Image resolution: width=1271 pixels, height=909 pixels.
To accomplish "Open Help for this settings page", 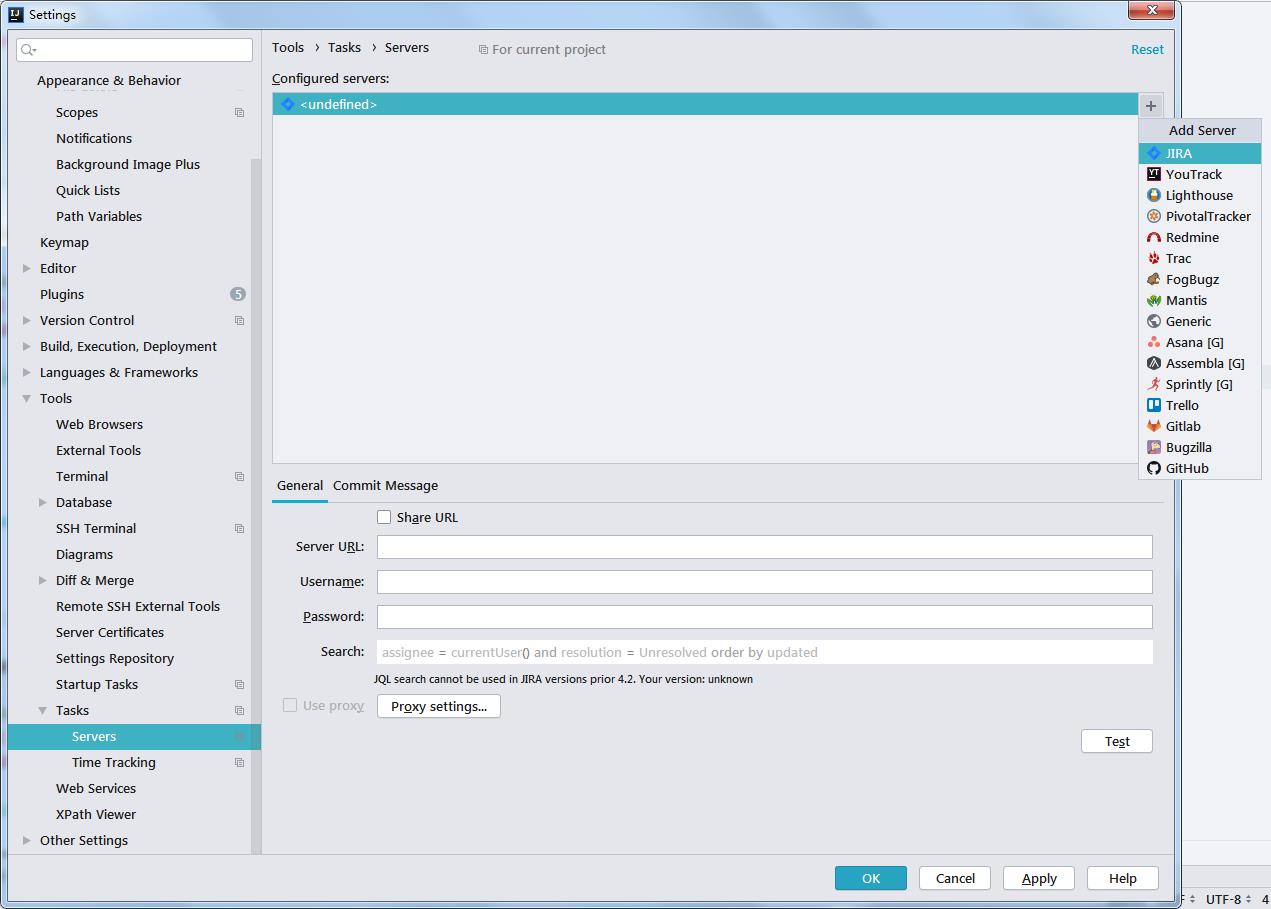I will click(1123, 878).
